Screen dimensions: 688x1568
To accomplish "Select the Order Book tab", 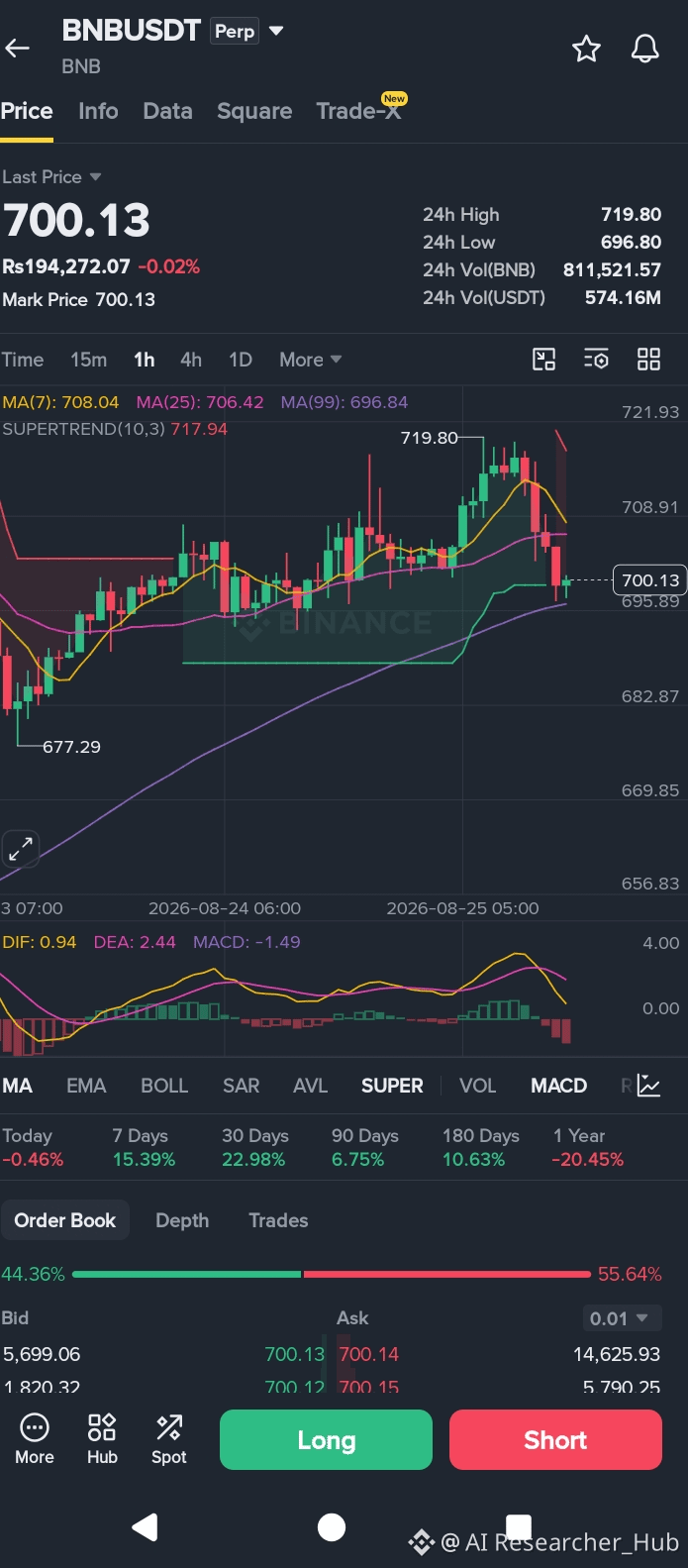I will pyautogui.click(x=65, y=1220).
